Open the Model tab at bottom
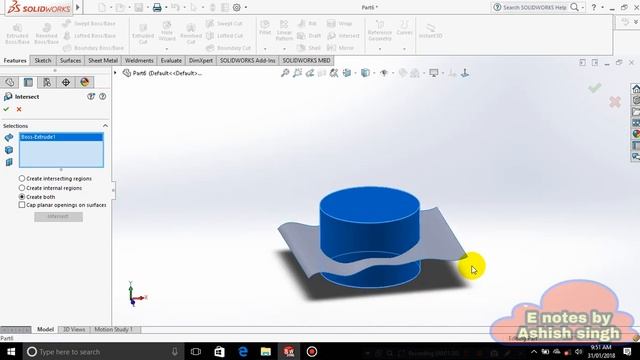The height and width of the screenshot is (360, 640). tap(45, 329)
